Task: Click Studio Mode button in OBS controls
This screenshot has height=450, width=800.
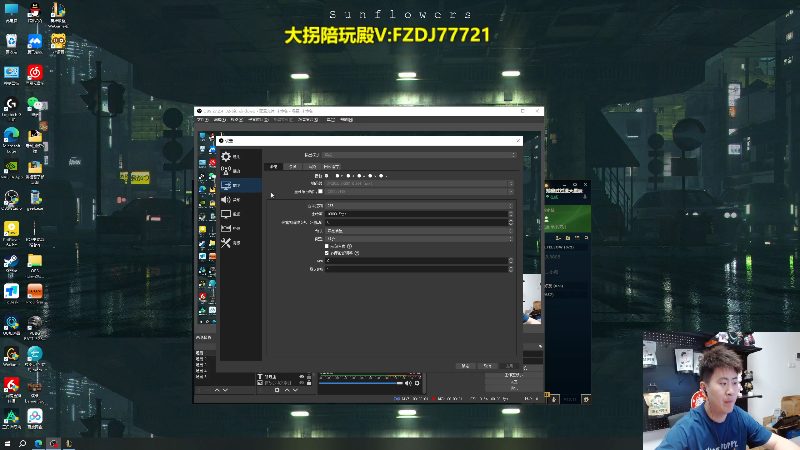Action: coord(514,375)
